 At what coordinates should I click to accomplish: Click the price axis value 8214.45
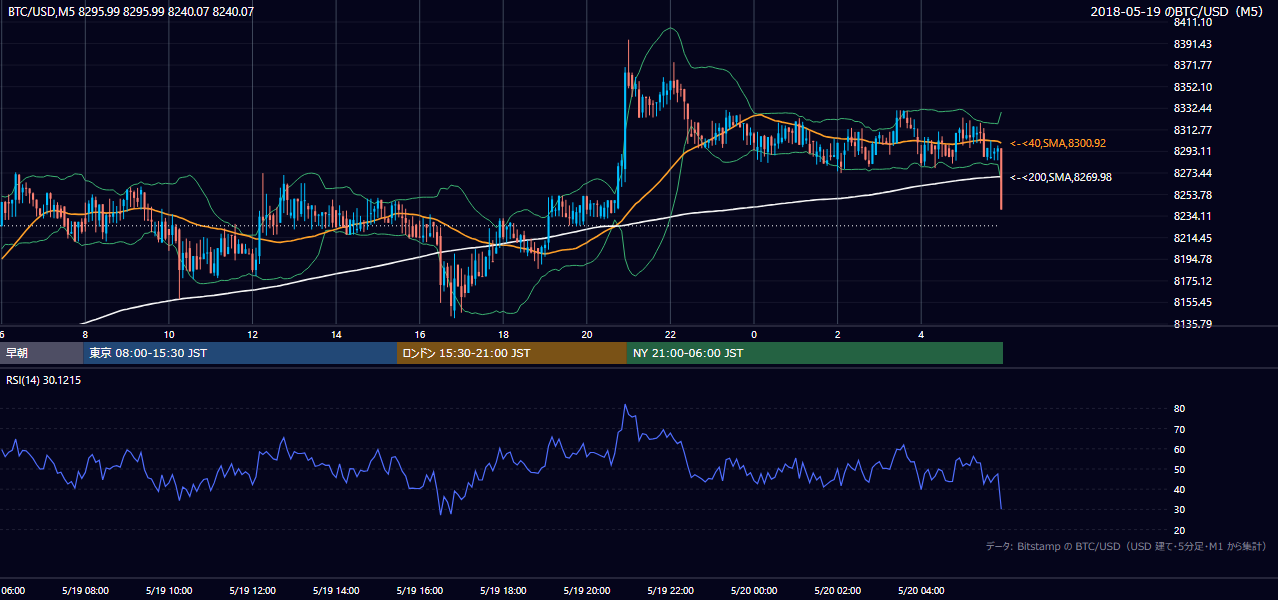(1192, 238)
